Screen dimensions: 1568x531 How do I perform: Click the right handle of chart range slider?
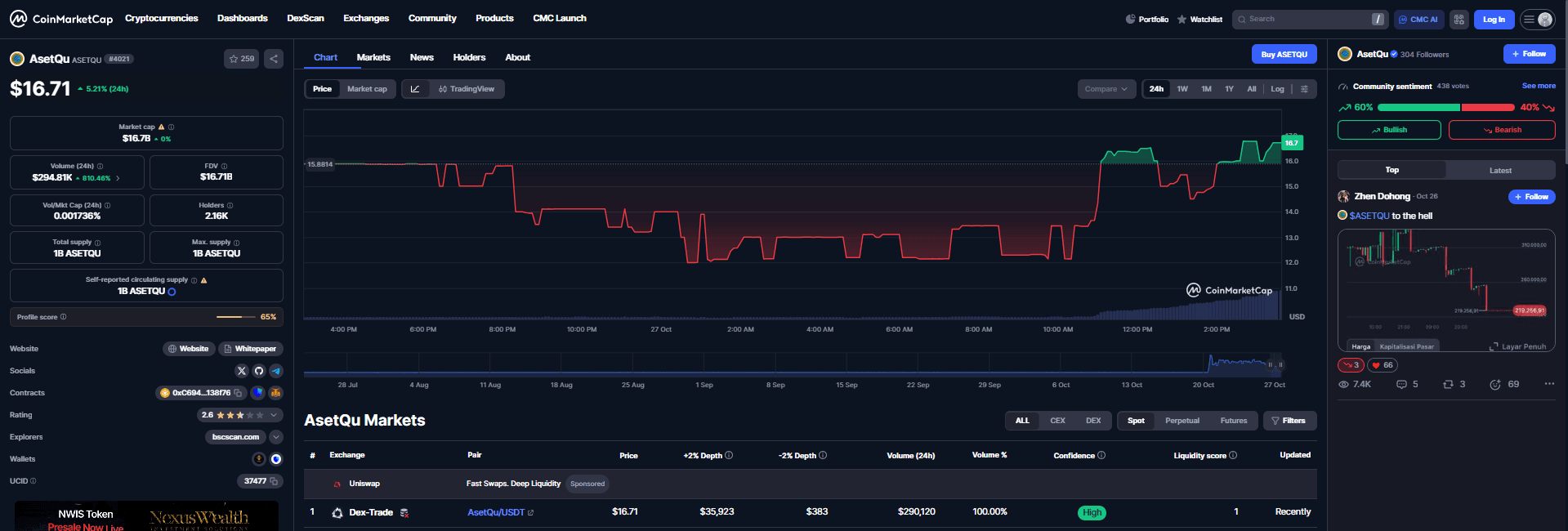pos(1280,364)
